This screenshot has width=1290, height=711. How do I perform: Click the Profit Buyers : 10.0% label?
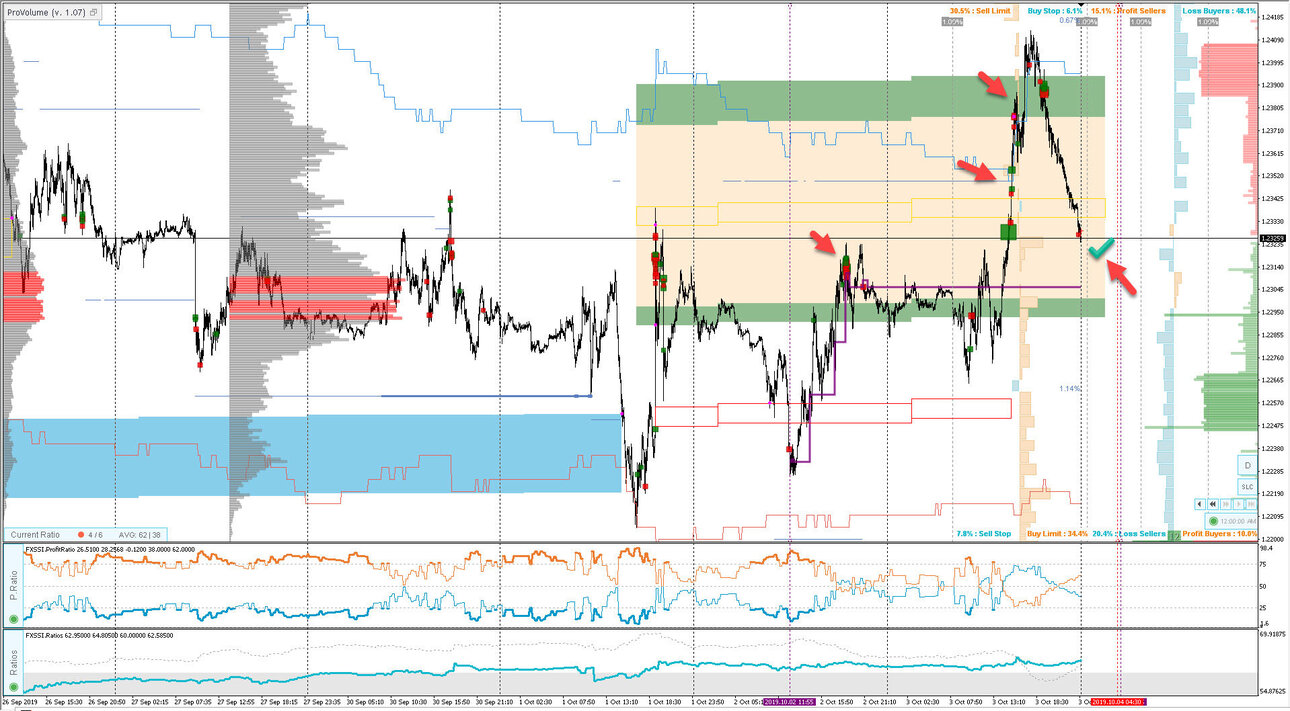coord(1219,534)
